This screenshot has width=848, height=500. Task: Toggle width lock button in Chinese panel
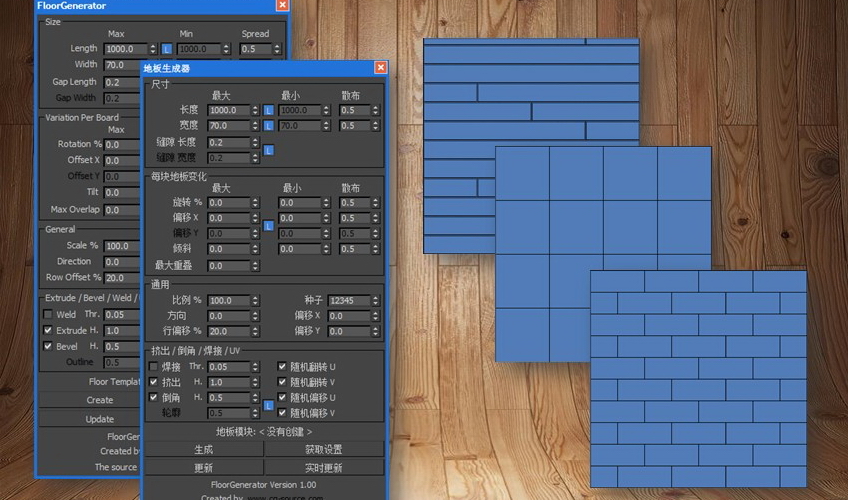pos(268,126)
